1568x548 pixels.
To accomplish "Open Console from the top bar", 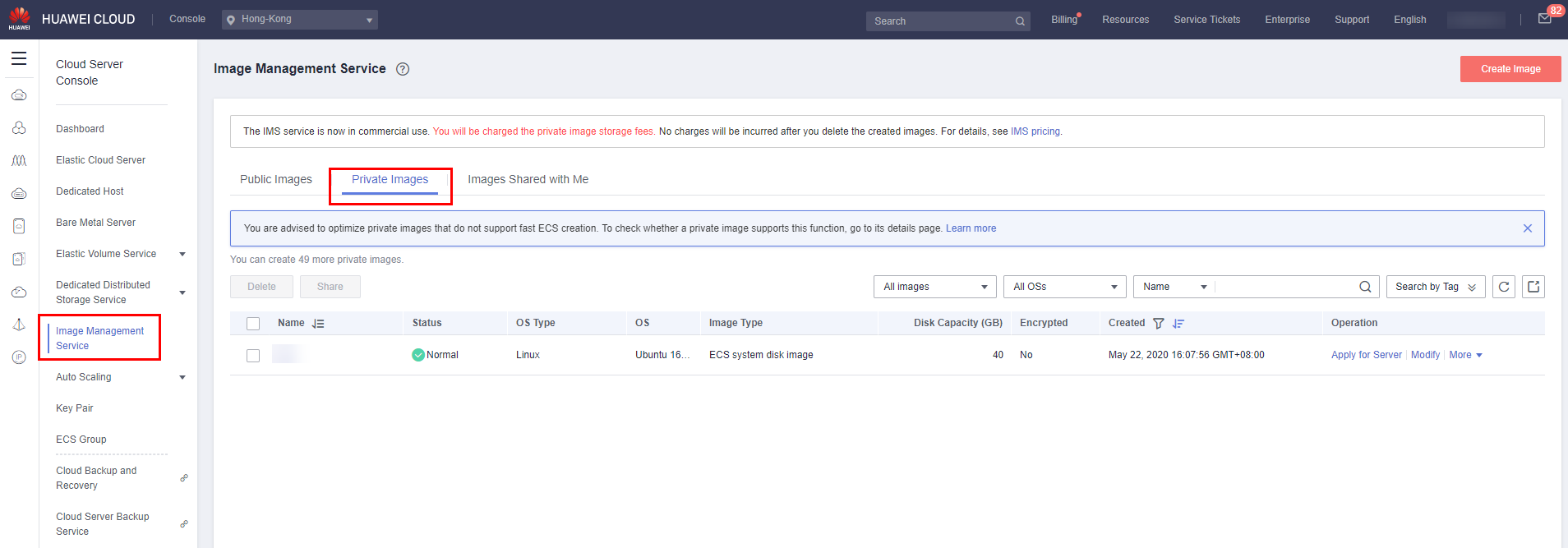I will point(187,19).
